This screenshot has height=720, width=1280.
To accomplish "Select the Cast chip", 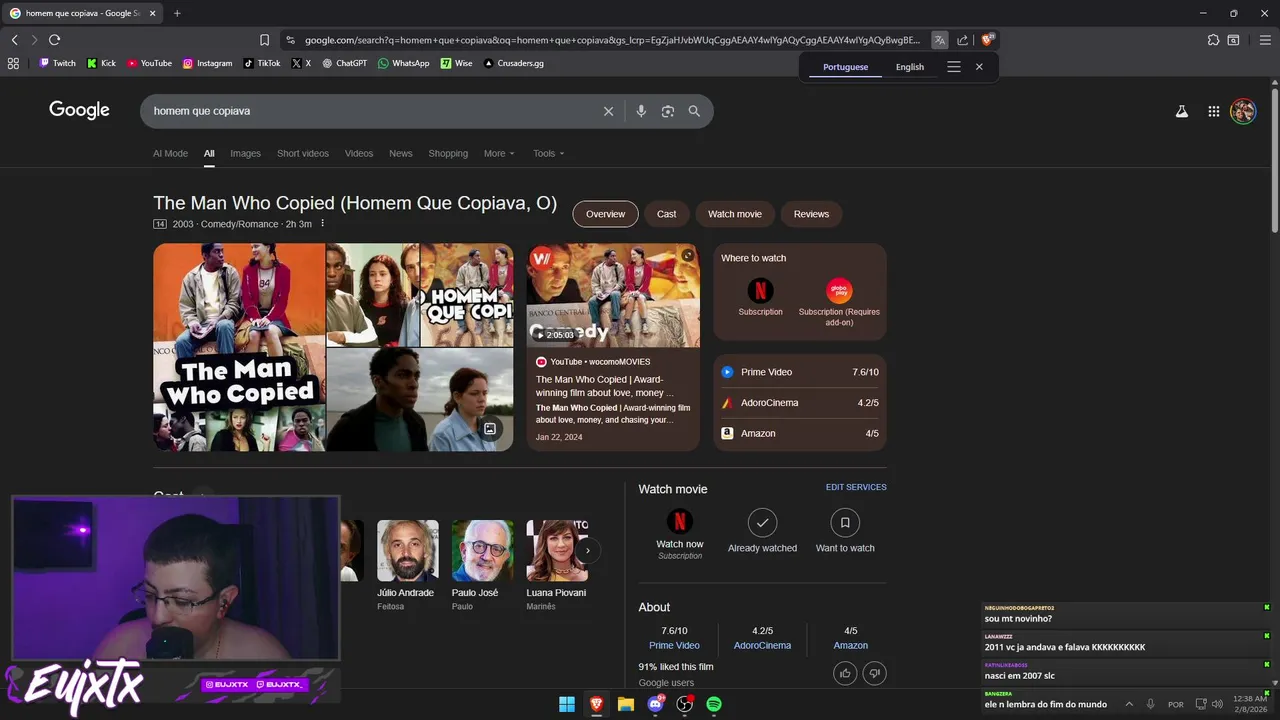I will [x=667, y=214].
